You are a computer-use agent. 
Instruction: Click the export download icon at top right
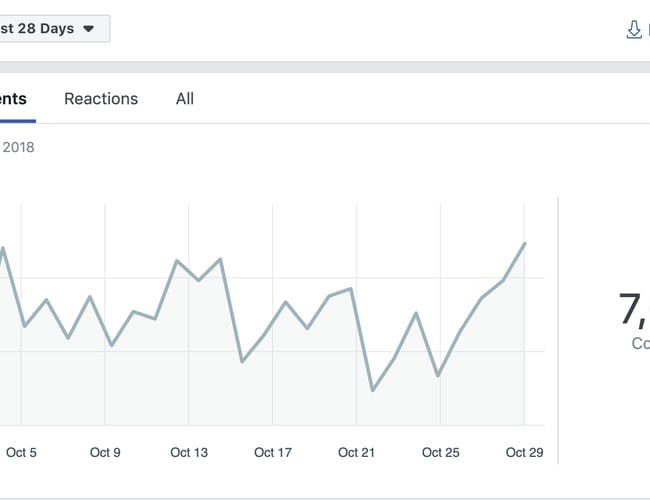[634, 29]
